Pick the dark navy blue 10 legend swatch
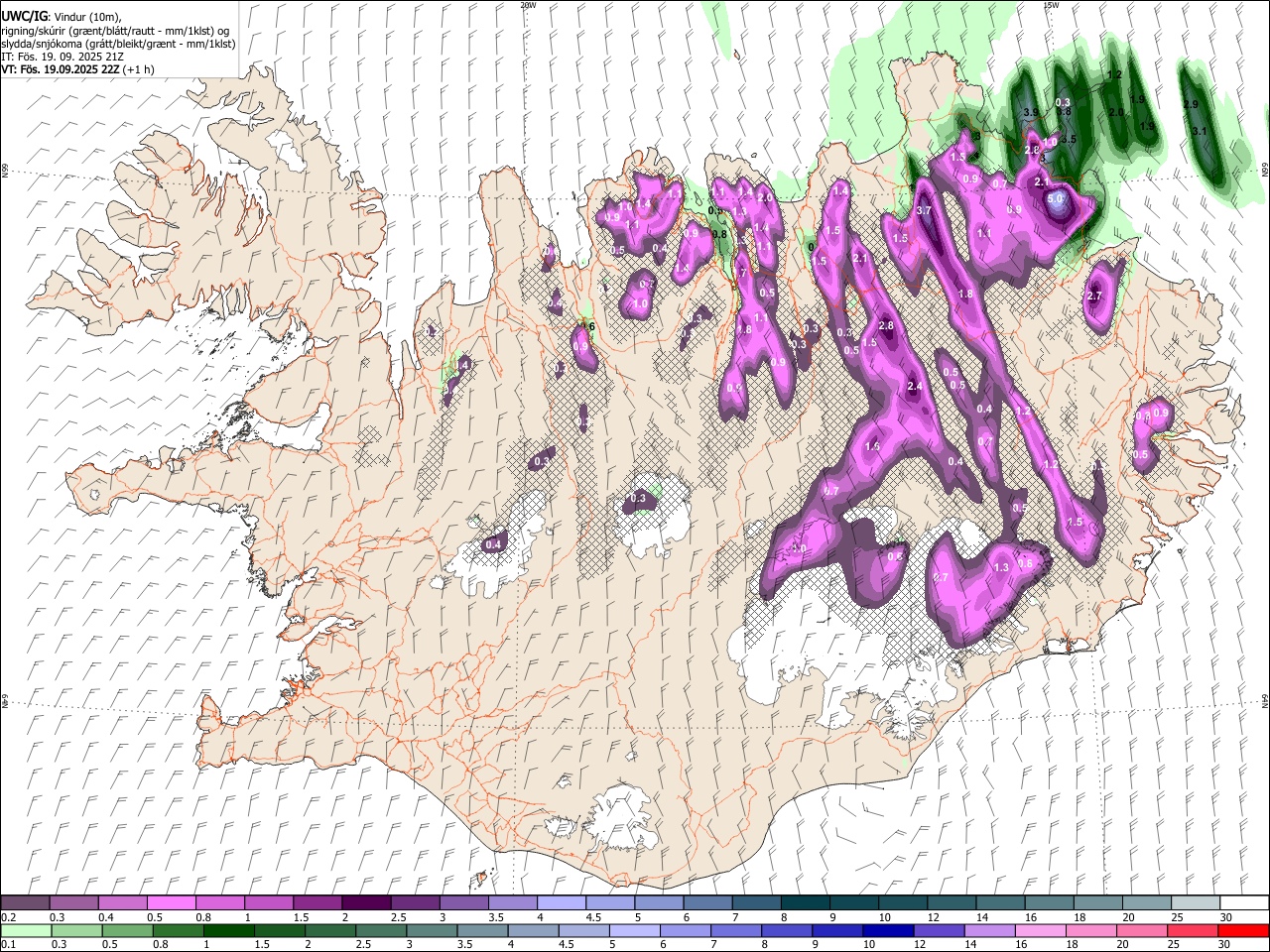Screen dimensions: 1270x952 [x=887, y=930]
